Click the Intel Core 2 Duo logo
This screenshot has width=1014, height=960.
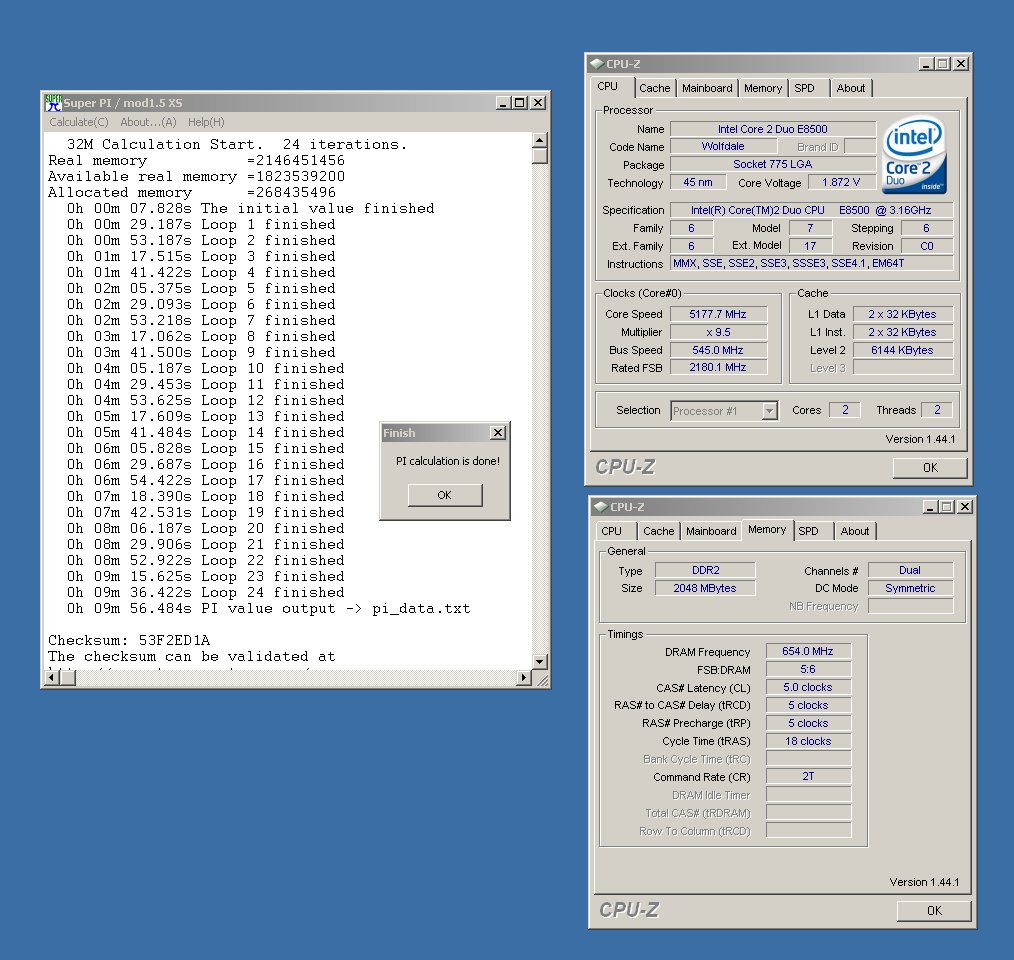coord(914,155)
